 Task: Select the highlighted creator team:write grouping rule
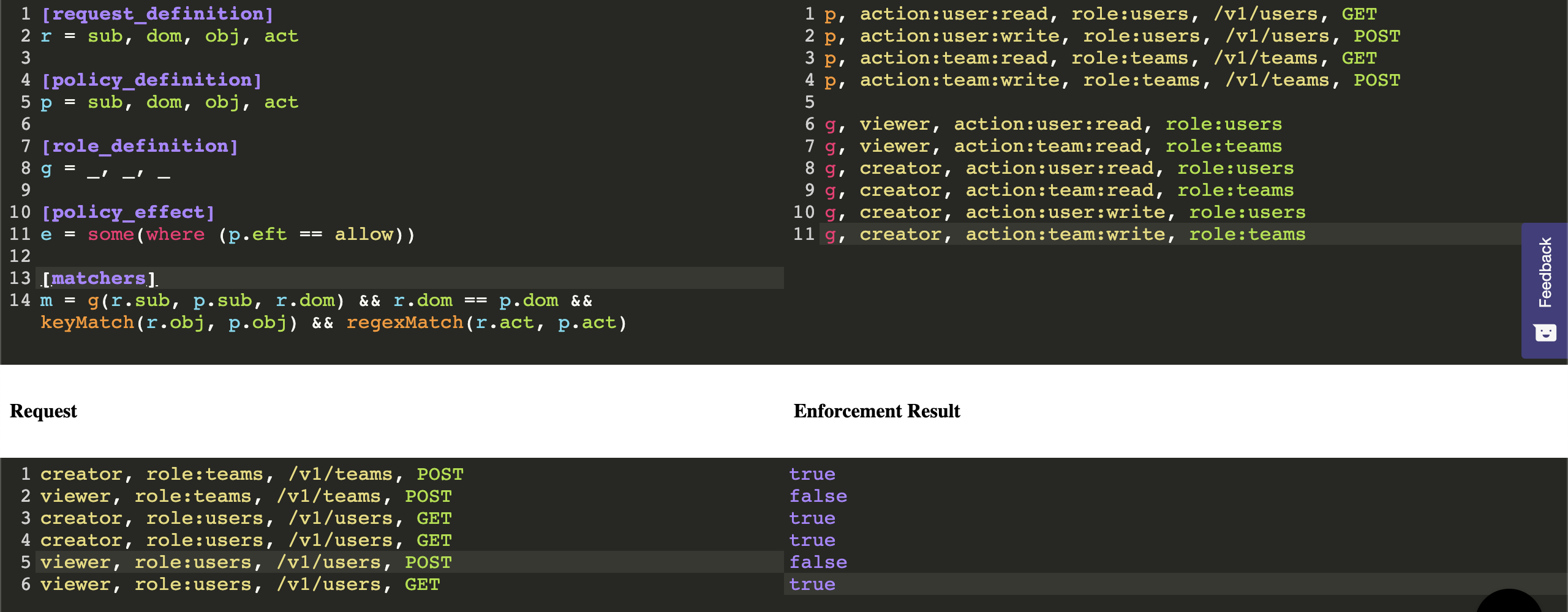pos(1072,234)
